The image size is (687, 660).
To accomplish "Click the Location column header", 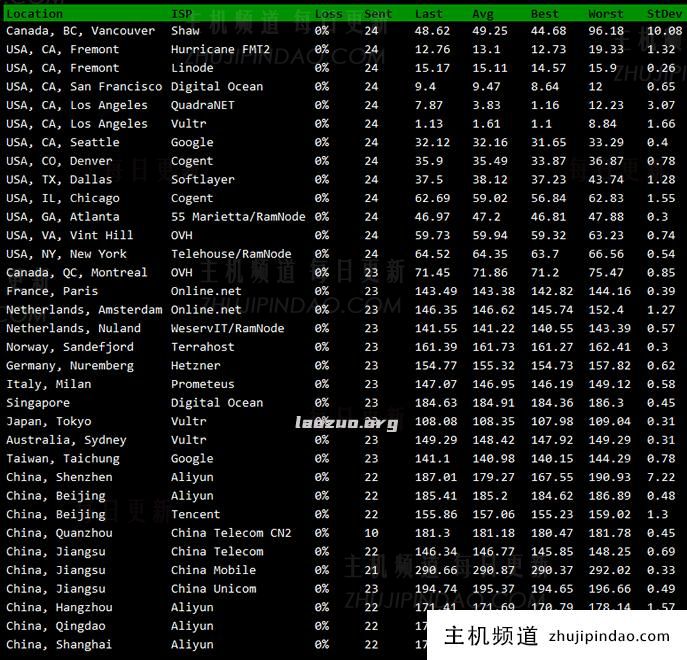I will tap(34, 14).
